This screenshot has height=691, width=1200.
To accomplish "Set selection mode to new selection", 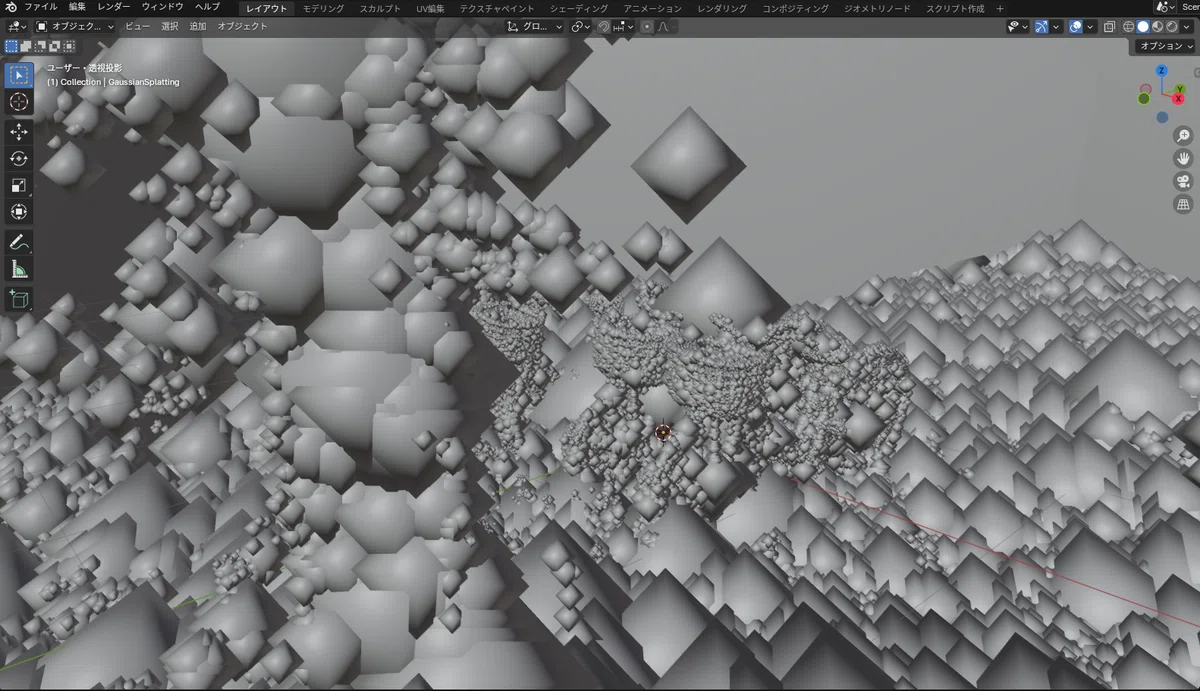I will pyautogui.click(x=11, y=46).
